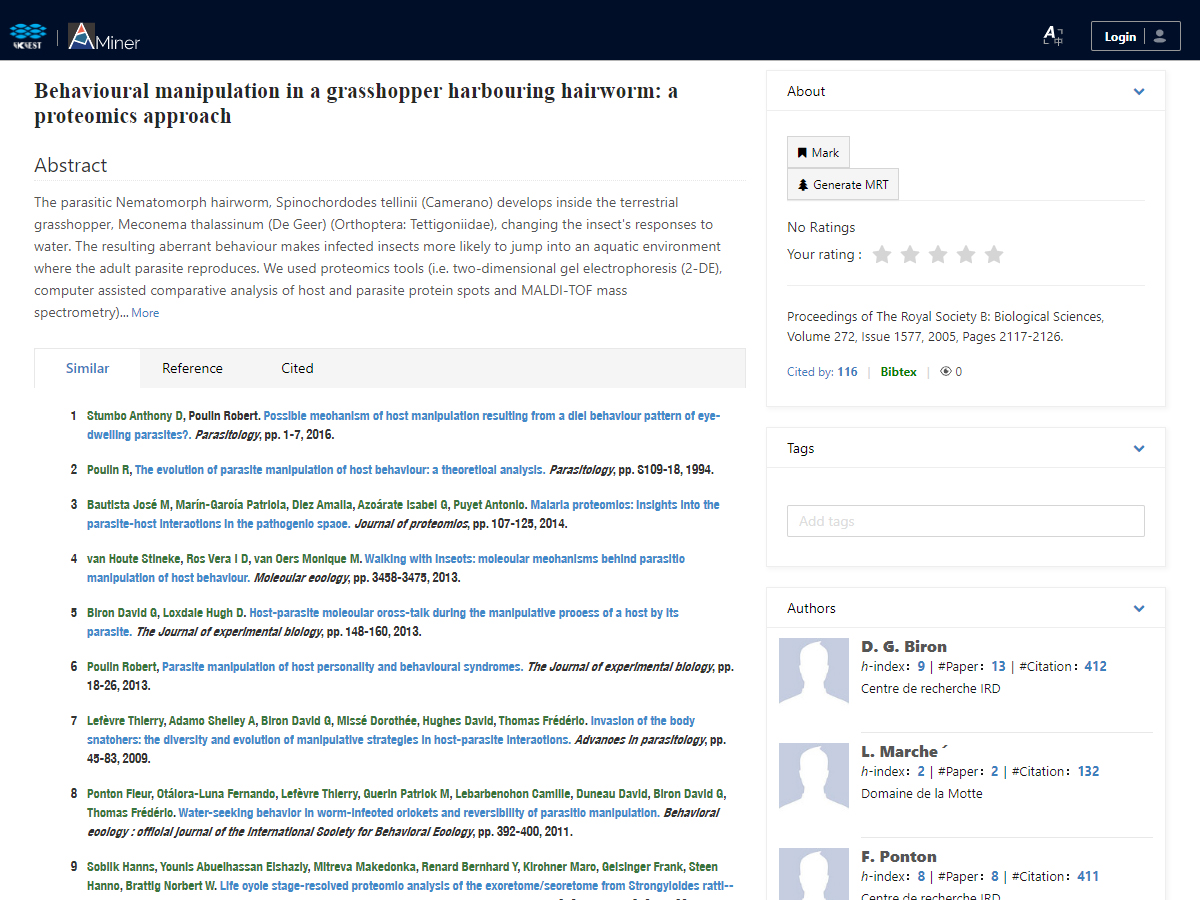Viewport: 1200px width, 900px height.
Task: Open D. G. Biron's author avatar
Action: click(x=813, y=671)
